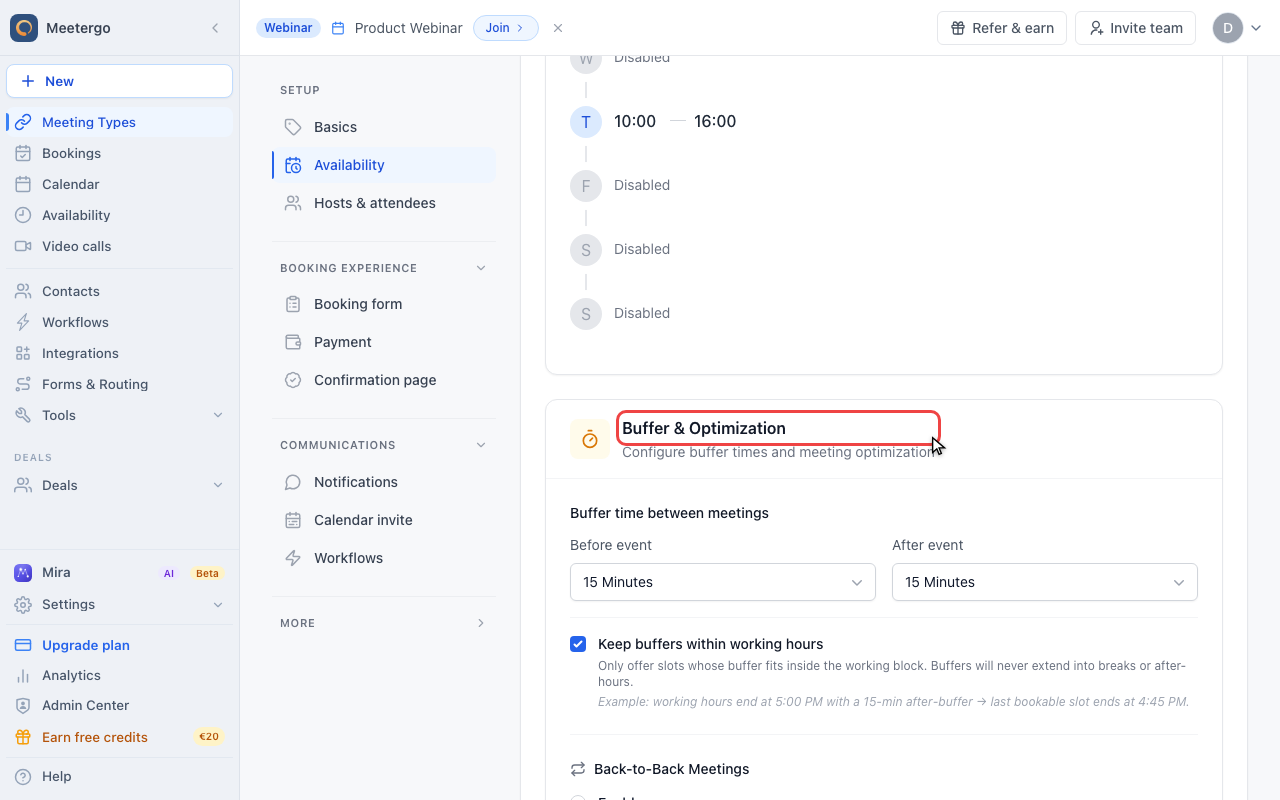Open the Basics setup tab
Screen dimensions: 1280x800
click(x=384, y=127)
